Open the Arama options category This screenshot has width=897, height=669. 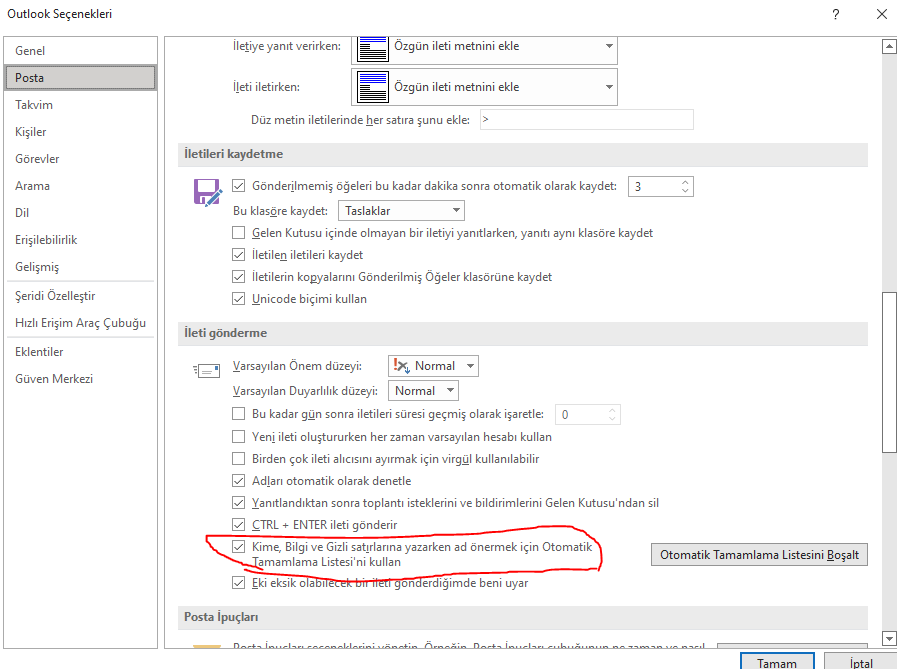click(80, 186)
